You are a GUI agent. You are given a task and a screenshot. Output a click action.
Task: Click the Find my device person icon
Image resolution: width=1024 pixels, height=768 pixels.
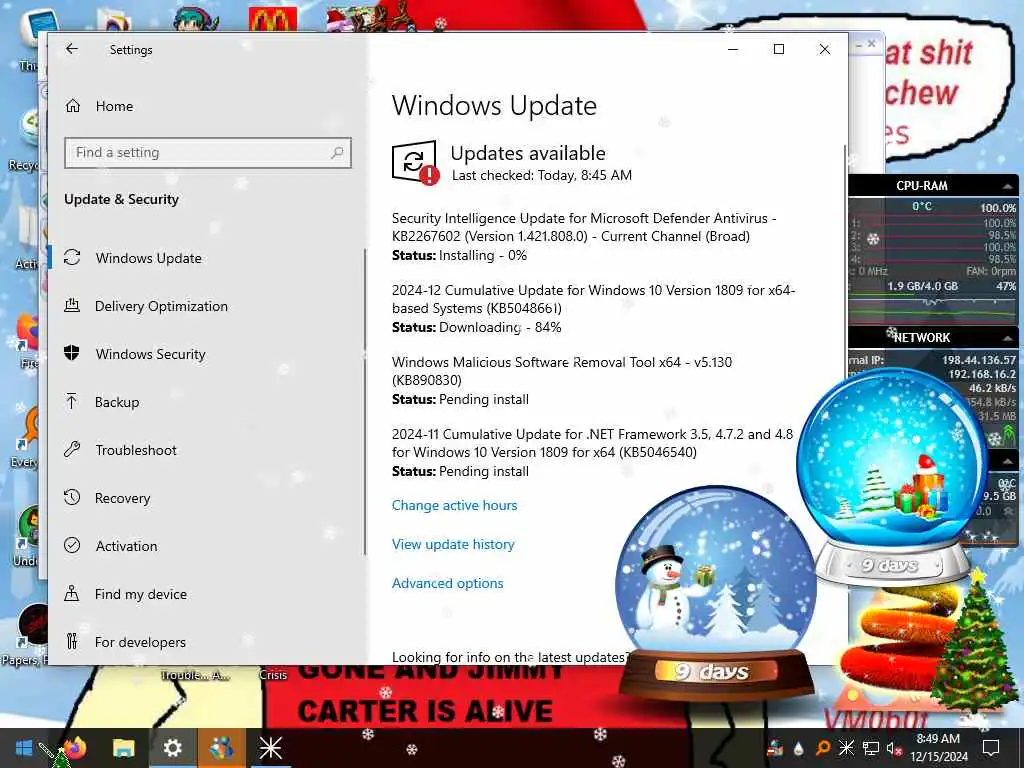click(72, 593)
